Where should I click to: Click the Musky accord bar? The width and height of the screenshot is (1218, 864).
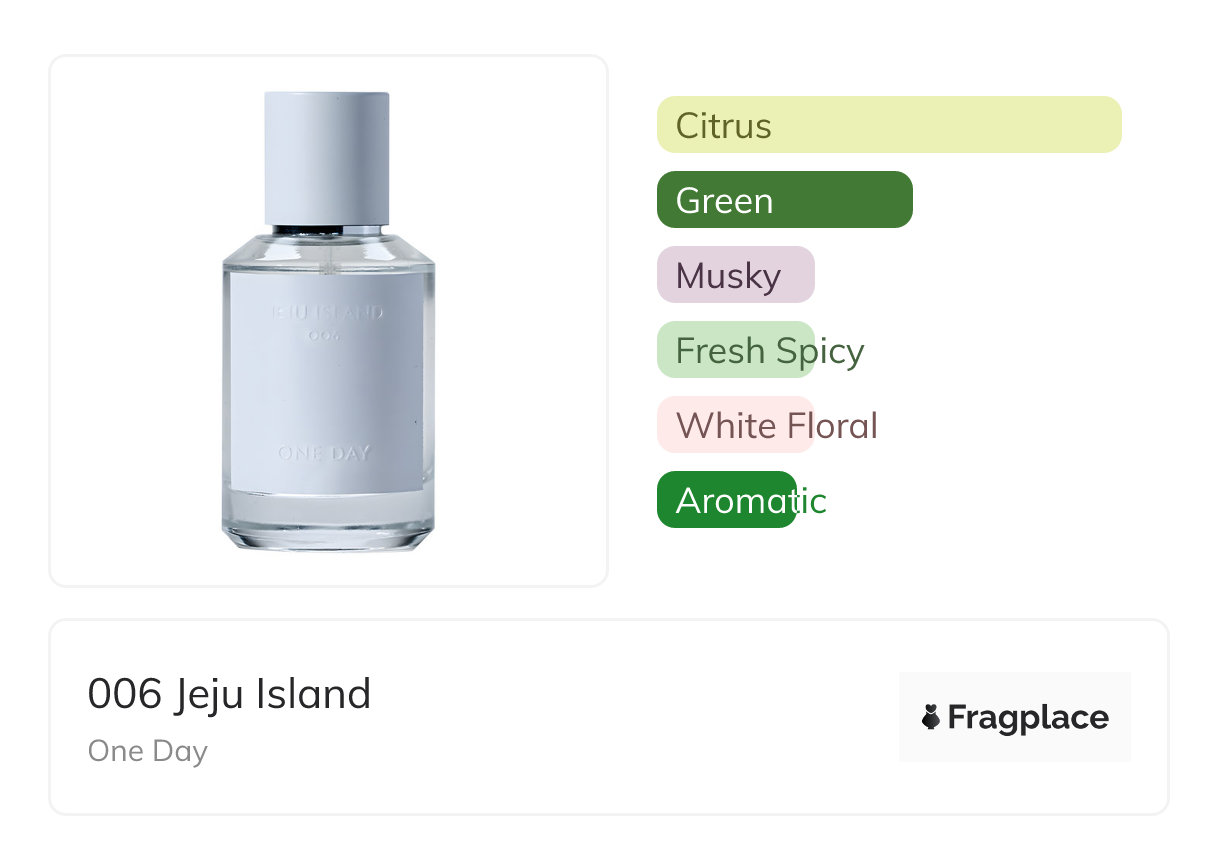coord(735,275)
